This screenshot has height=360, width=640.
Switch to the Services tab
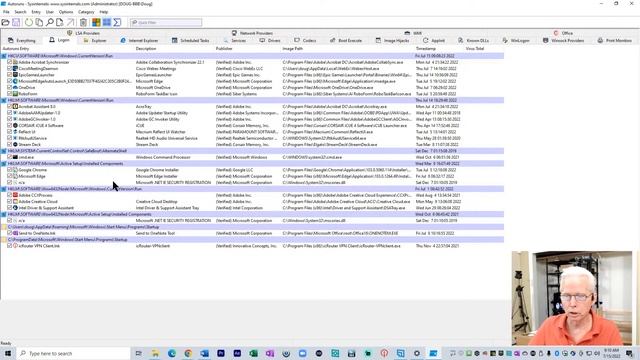coord(235,40)
